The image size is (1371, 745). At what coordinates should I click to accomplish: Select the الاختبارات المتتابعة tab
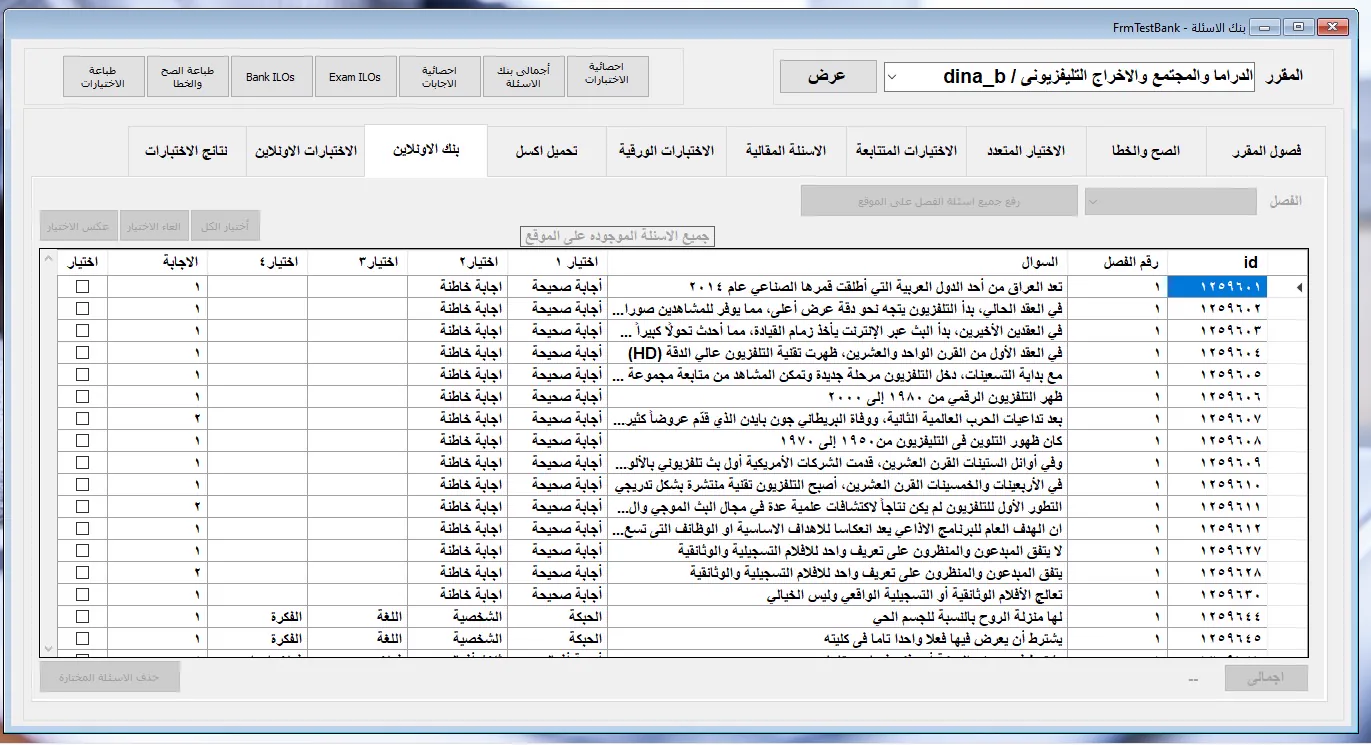point(907,152)
